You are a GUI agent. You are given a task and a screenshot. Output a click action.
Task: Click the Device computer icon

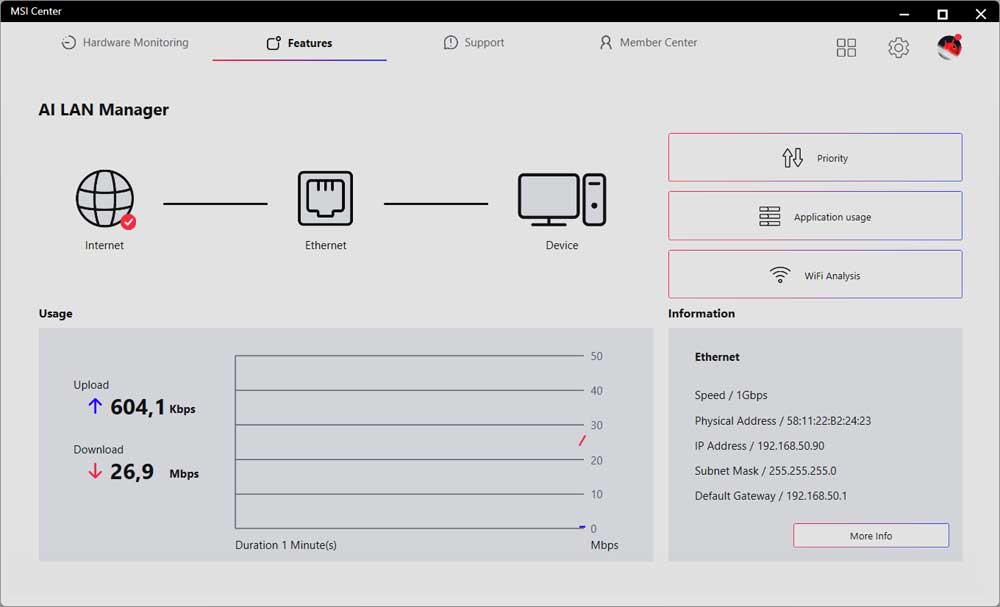pyautogui.click(x=561, y=199)
